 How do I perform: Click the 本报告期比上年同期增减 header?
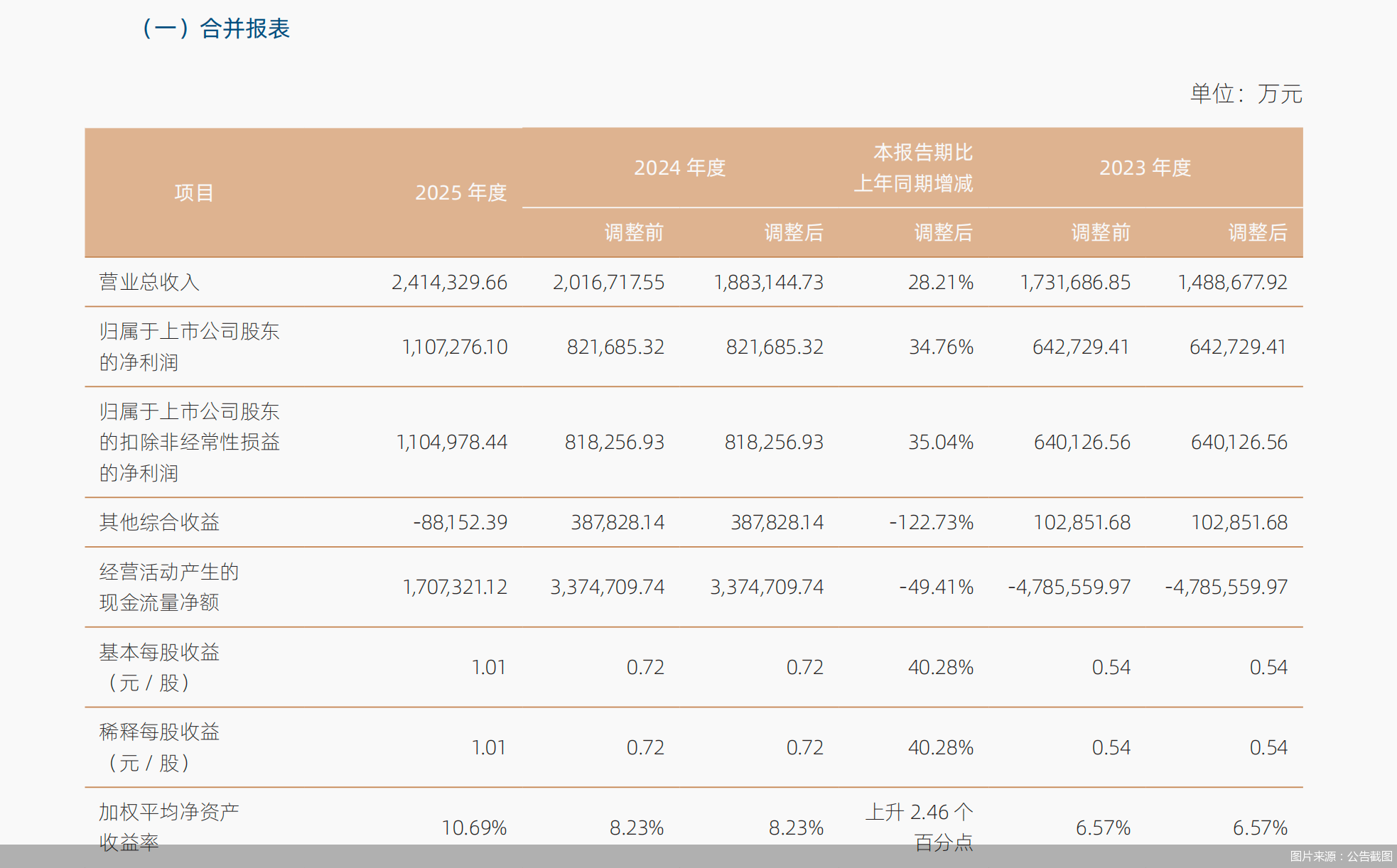pos(923,168)
